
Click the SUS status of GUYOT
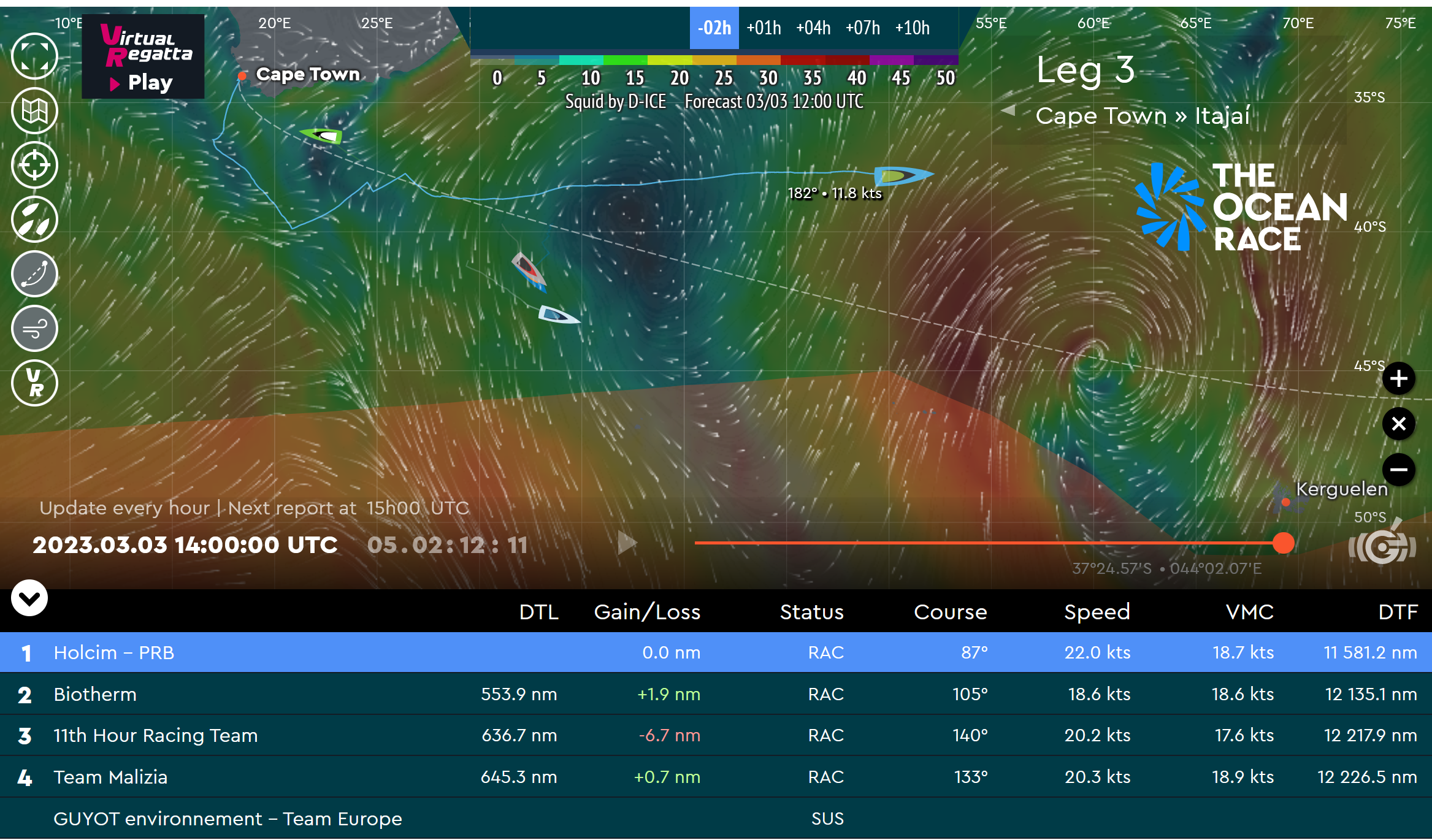pyautogui.click(x=827, y=819)
